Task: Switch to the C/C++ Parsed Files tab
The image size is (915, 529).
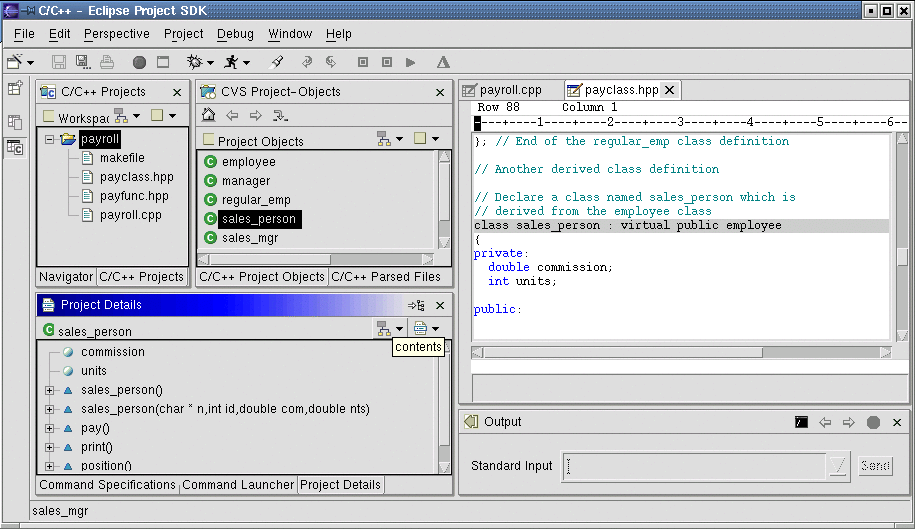Action: pos(385,277)
